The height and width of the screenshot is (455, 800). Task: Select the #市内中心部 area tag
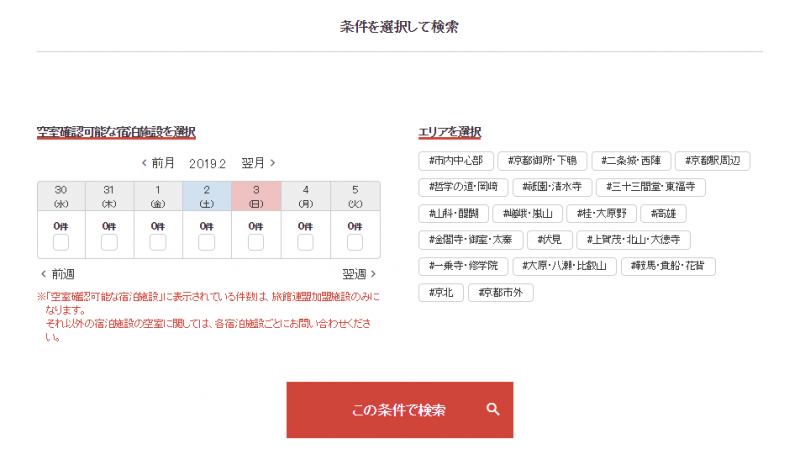click(x=455, y=161)
